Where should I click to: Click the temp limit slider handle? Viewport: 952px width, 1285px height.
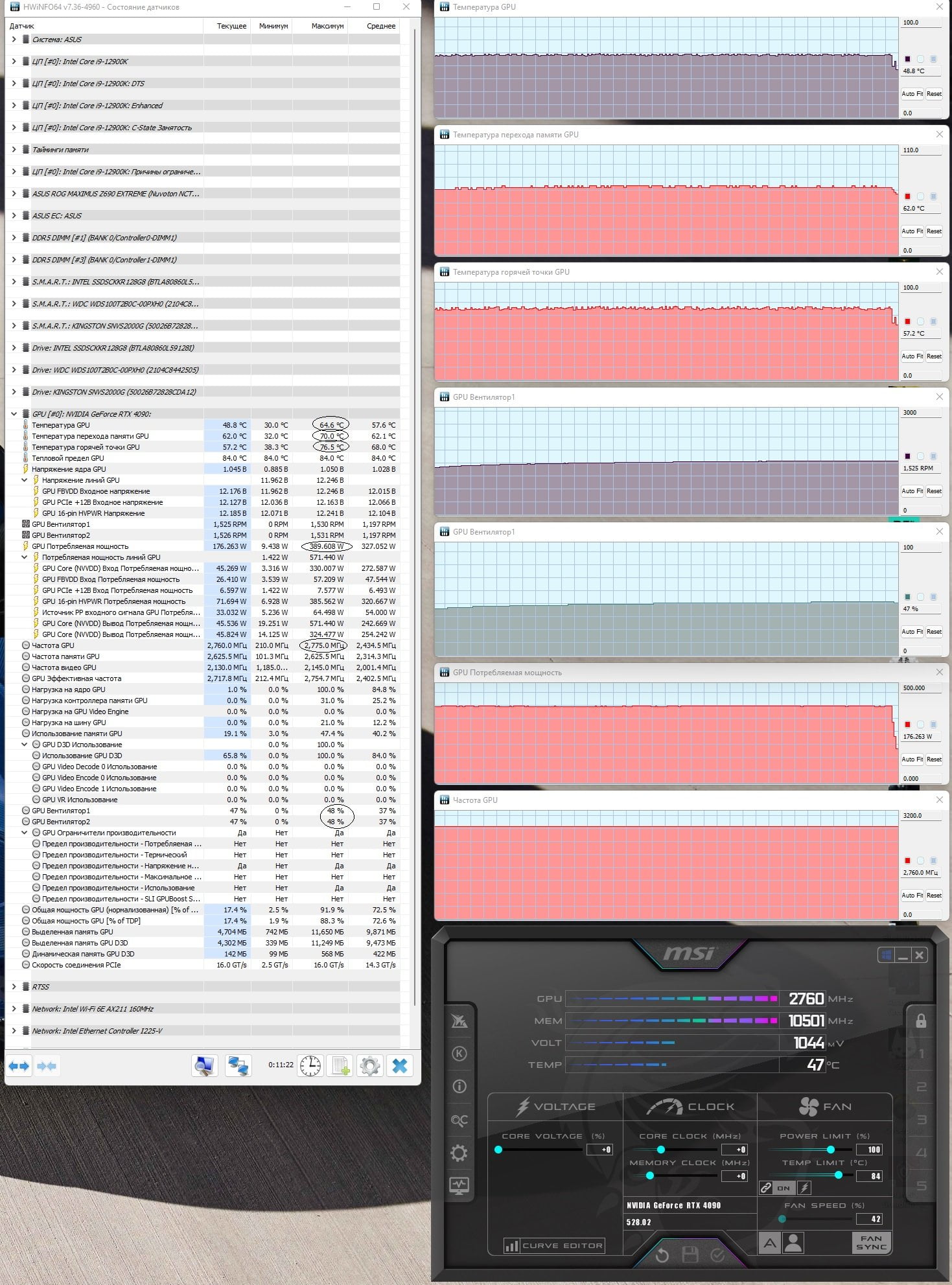(839, 1175)
